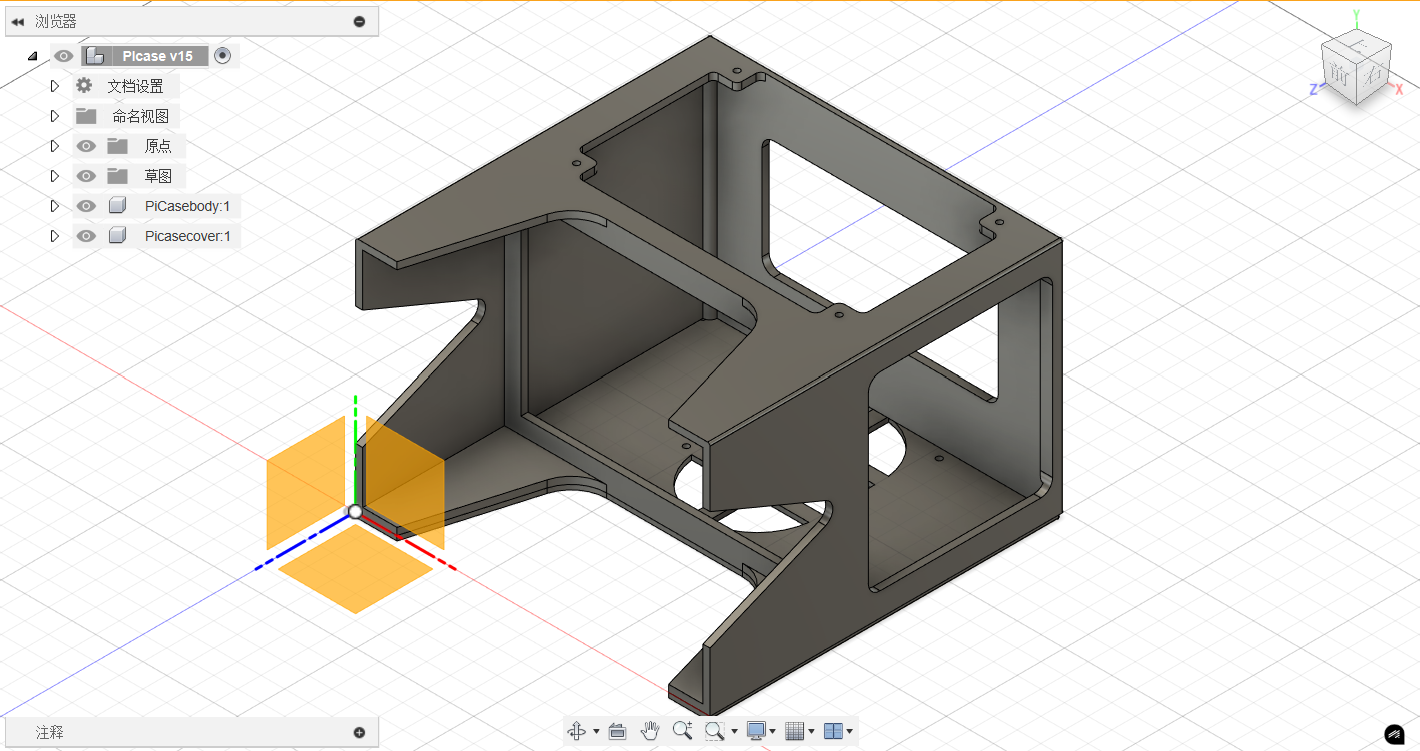Select the Picasecover:1 tree item label

pyautogui.click(x=188, y=236)
